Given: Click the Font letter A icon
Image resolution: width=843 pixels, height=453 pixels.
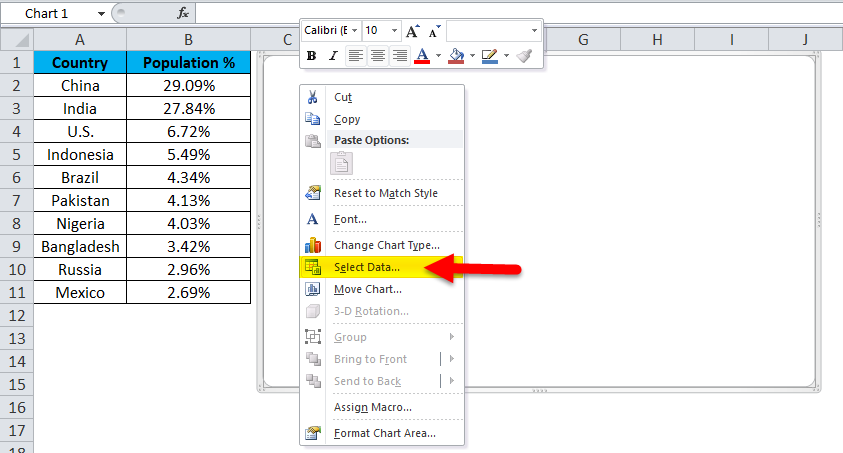Looking at the screenshot, I should (312, 219).
